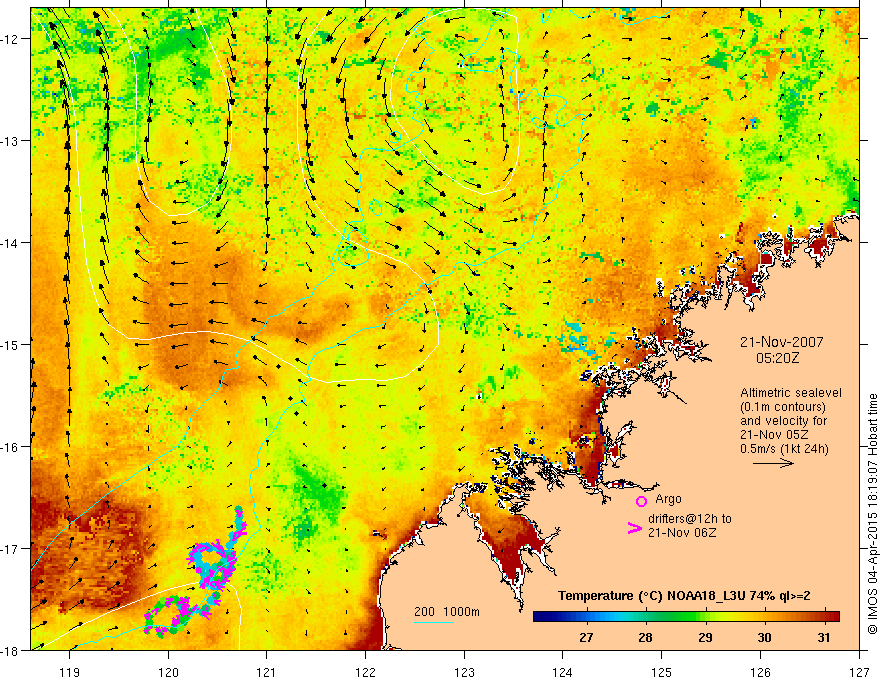Click latitude axis label -14
The height and width of the screenshot is (680, 880).
coord(10,243)
